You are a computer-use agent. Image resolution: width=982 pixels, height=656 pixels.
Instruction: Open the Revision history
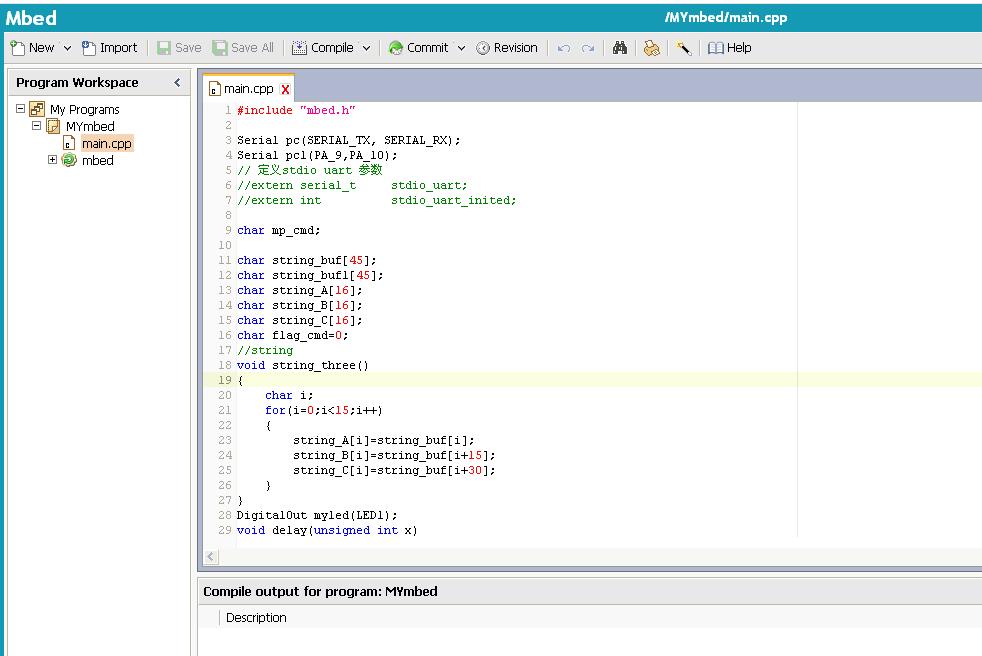(x=507, y=48)
